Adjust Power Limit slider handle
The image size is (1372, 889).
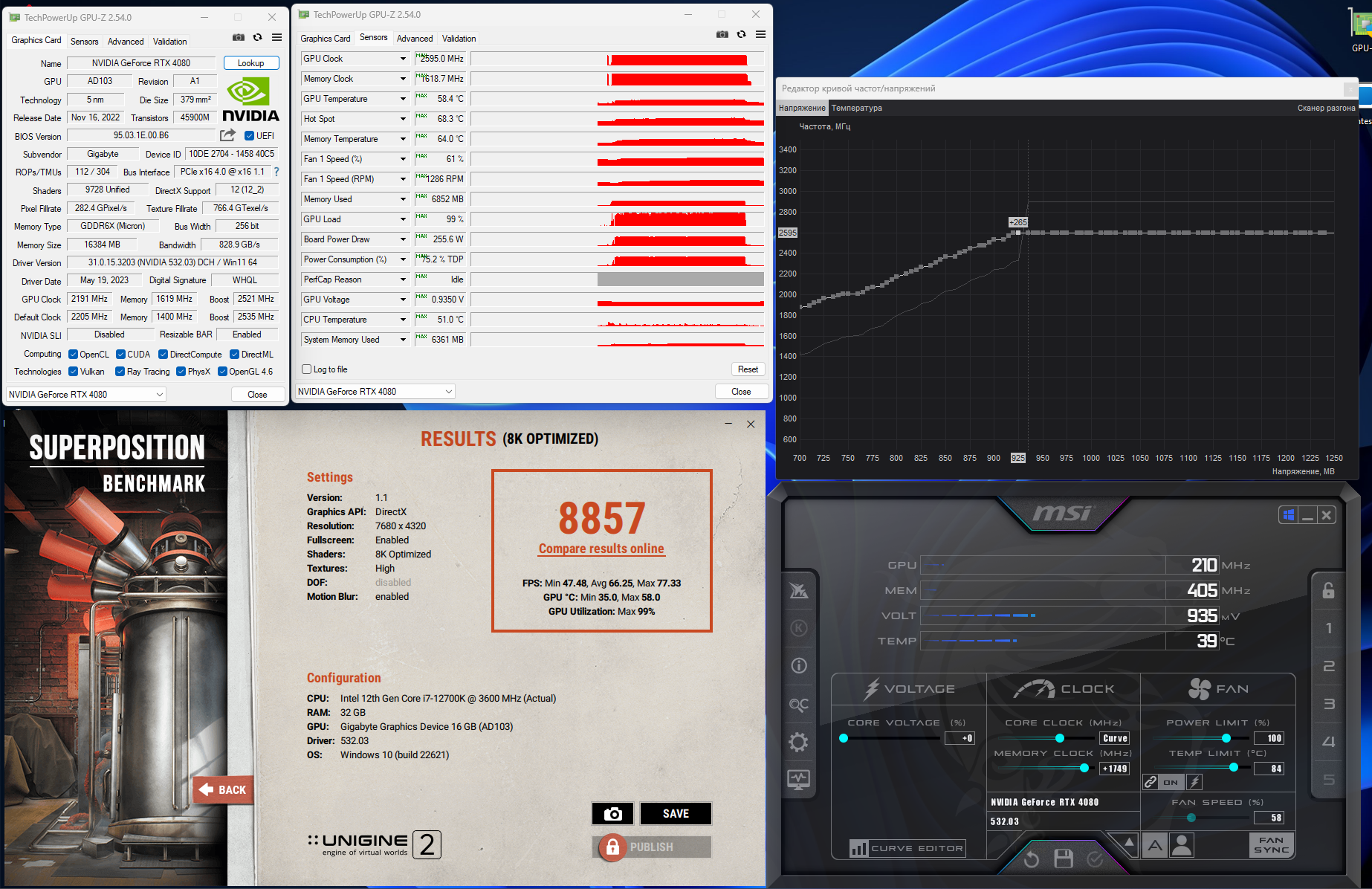click(x=1226, y=738)
